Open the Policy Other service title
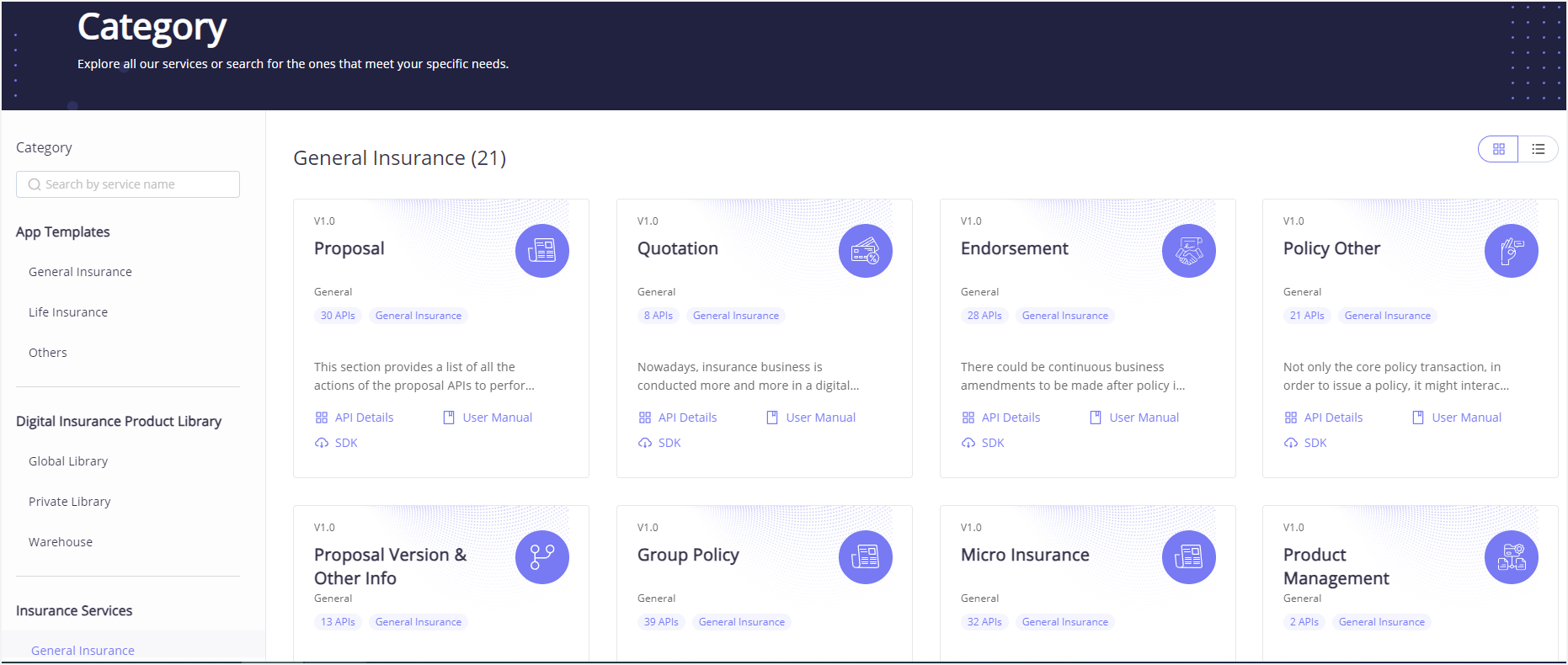 click(x=1332, y=248)
